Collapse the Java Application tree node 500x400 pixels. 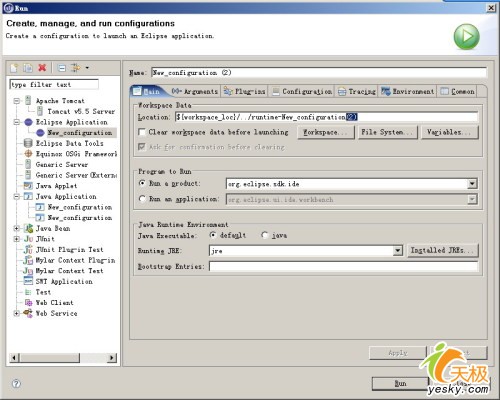click(17, 196)
